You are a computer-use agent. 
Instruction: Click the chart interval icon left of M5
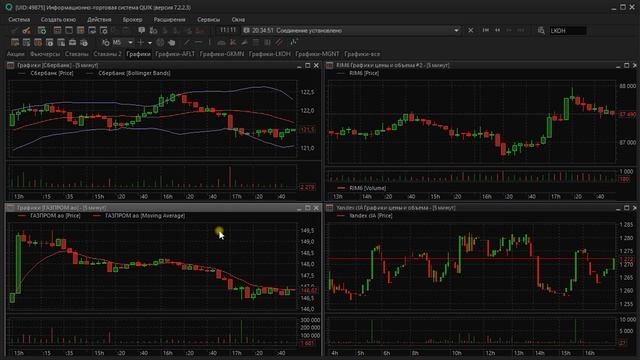coord(106,42)
